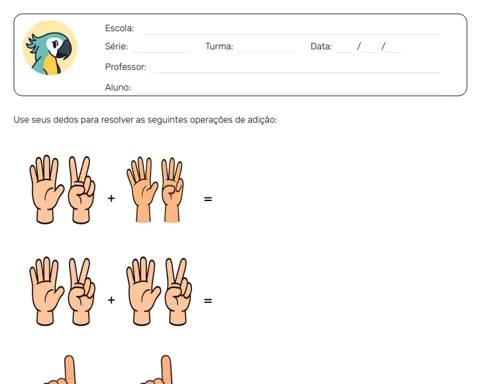This screenshot has height=384, width=480.
Task: Click the second row's leftmost open hand
Action: click(x=46, y=291)
